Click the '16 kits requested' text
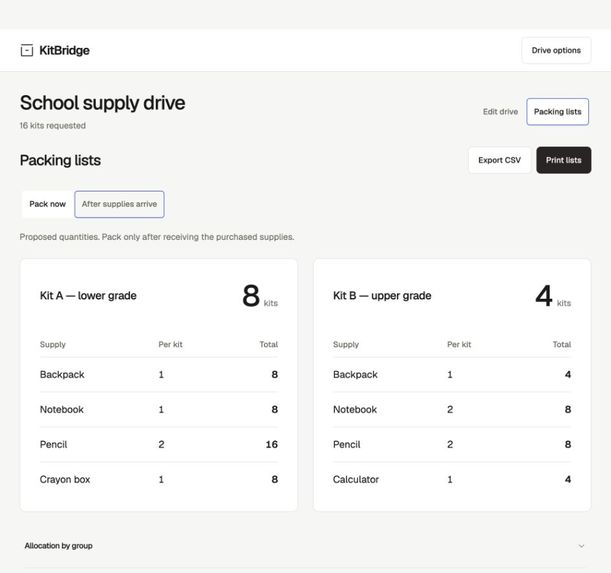Image resolution: width=611 pixels, height=573 pixels. point(53,126)
